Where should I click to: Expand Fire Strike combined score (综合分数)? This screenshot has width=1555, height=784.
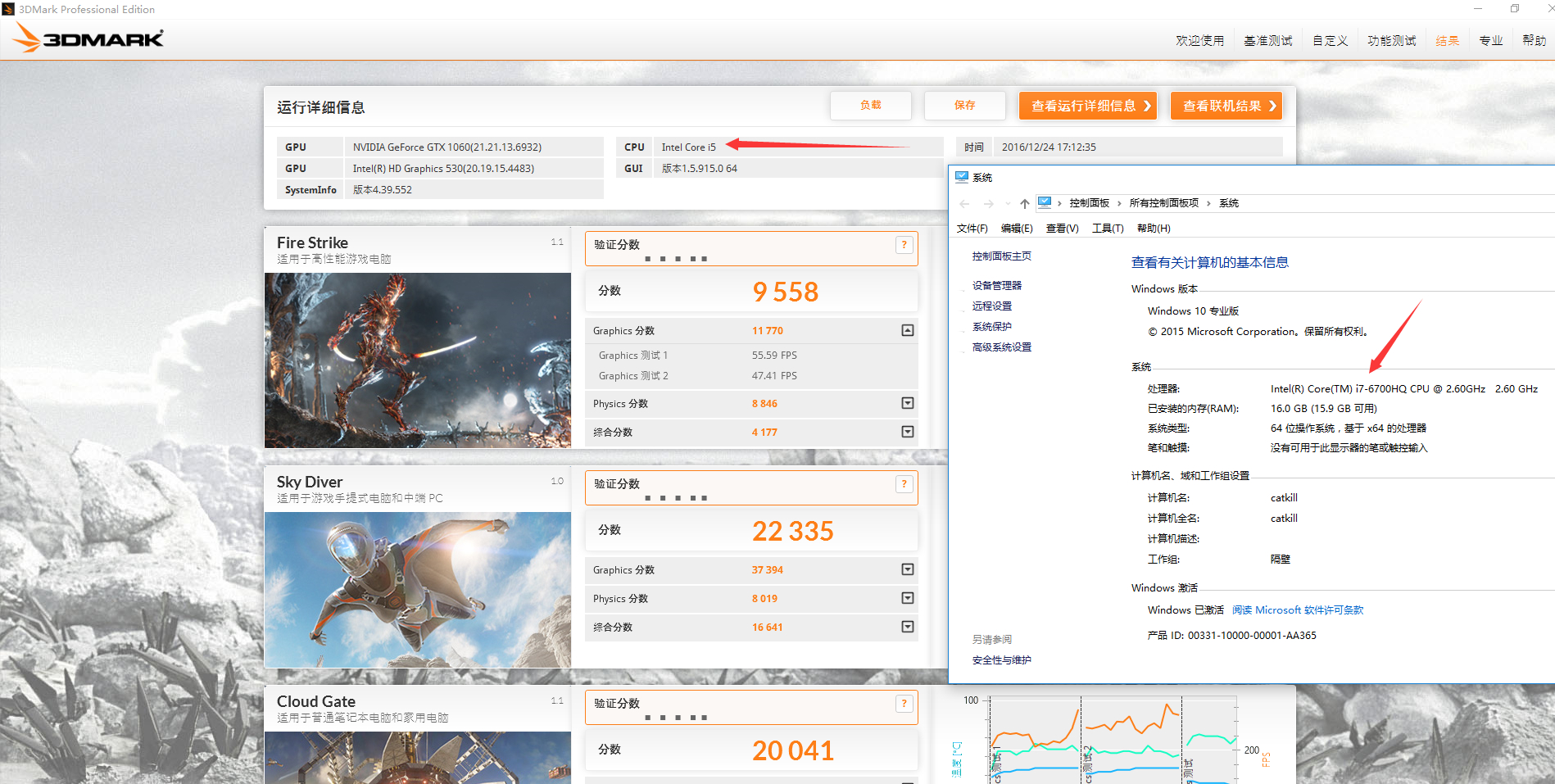(x=908, y=432)
